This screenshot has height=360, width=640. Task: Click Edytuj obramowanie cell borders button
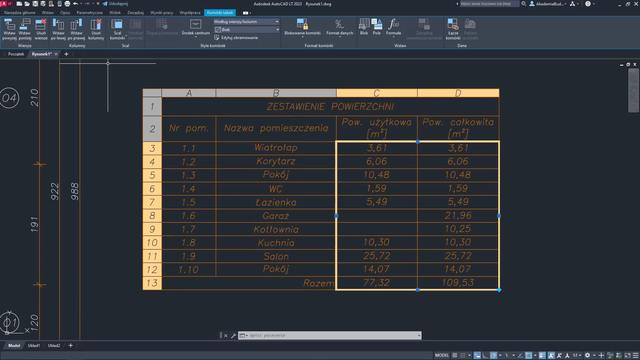(x=236, y=38)
